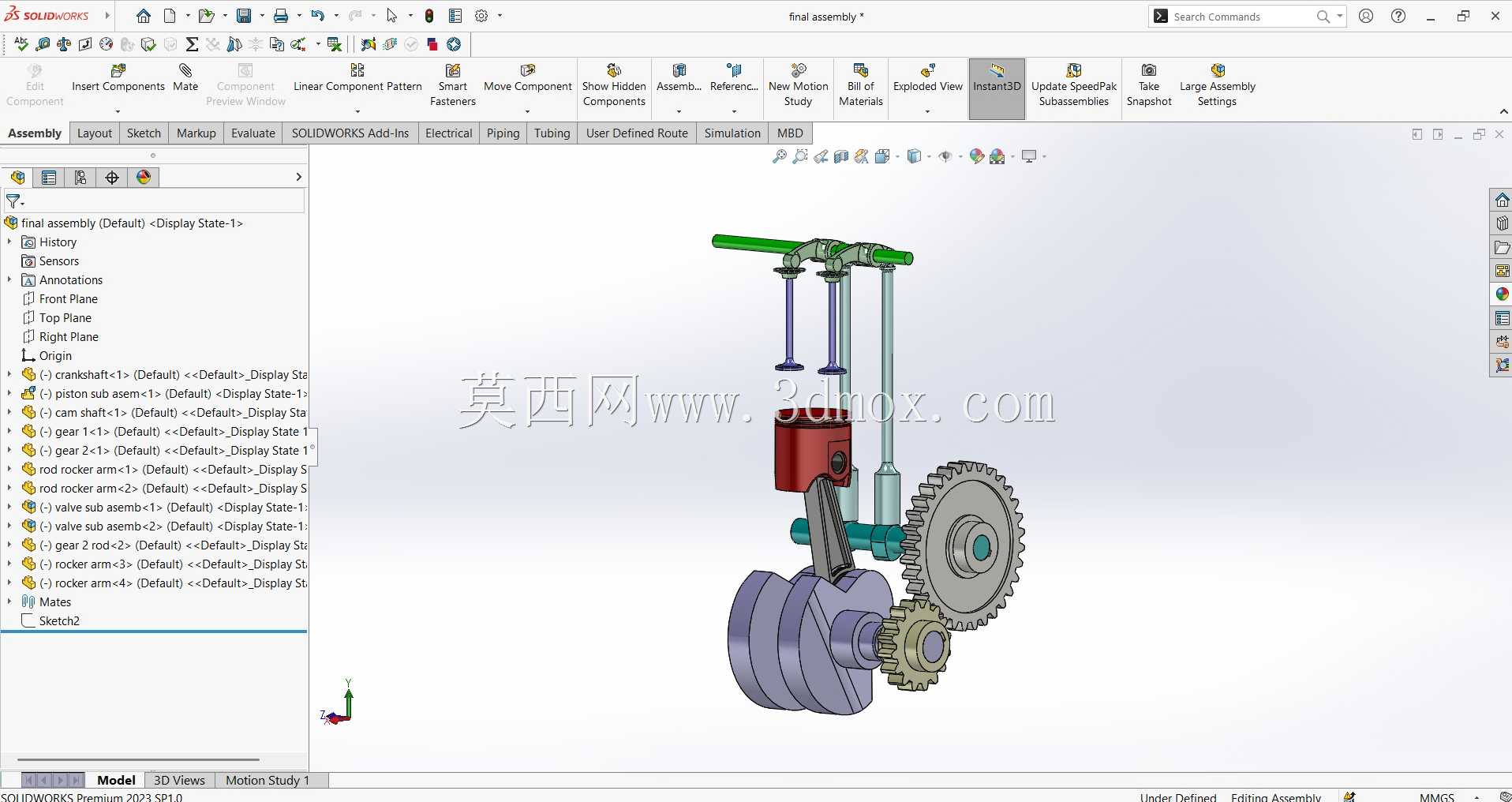The height and width of the screenshot is (802, 1512).
Task: Select the Front Plane item
Action: [x=69, y=299]
